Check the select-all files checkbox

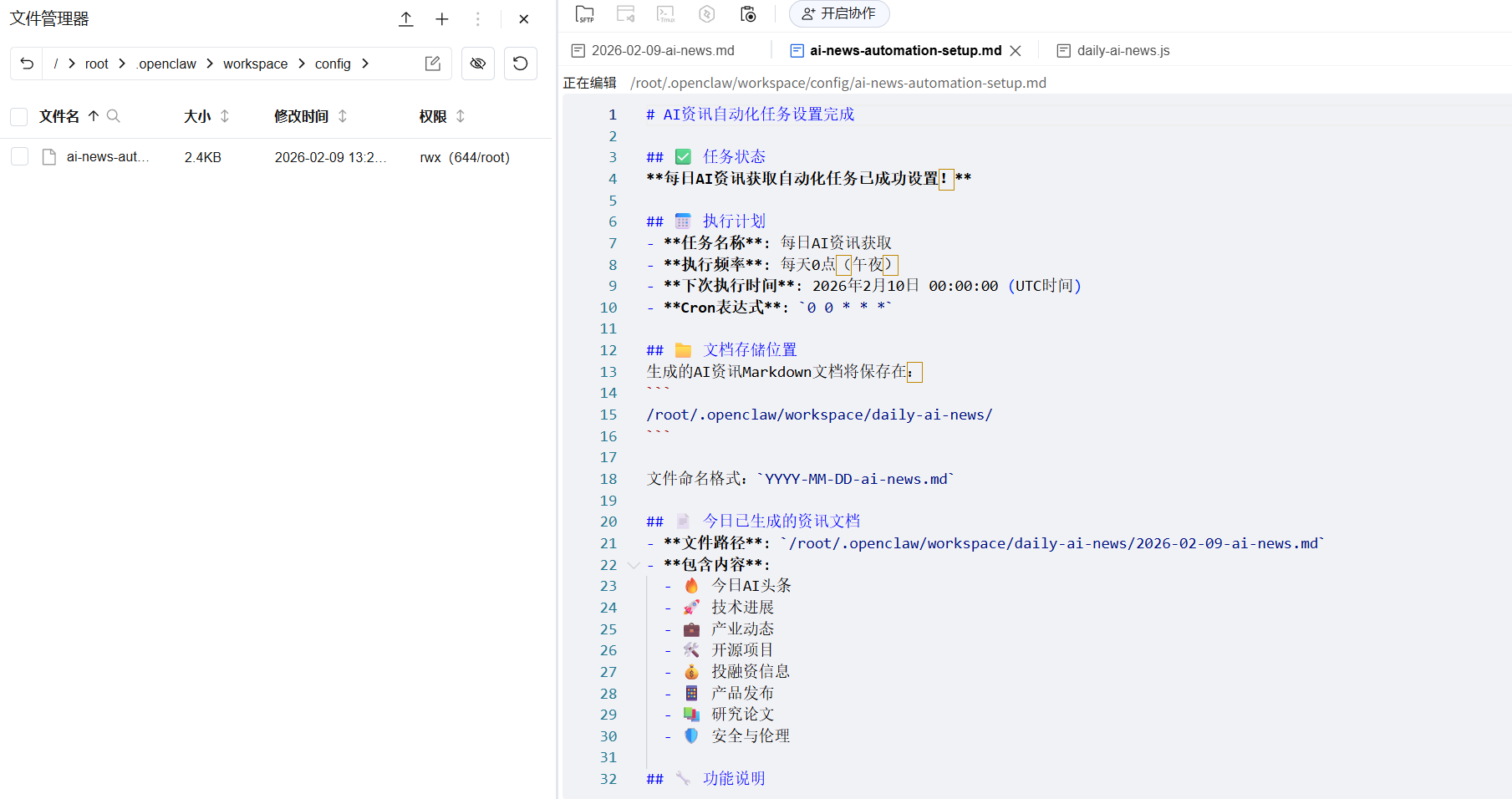point(18,116)
